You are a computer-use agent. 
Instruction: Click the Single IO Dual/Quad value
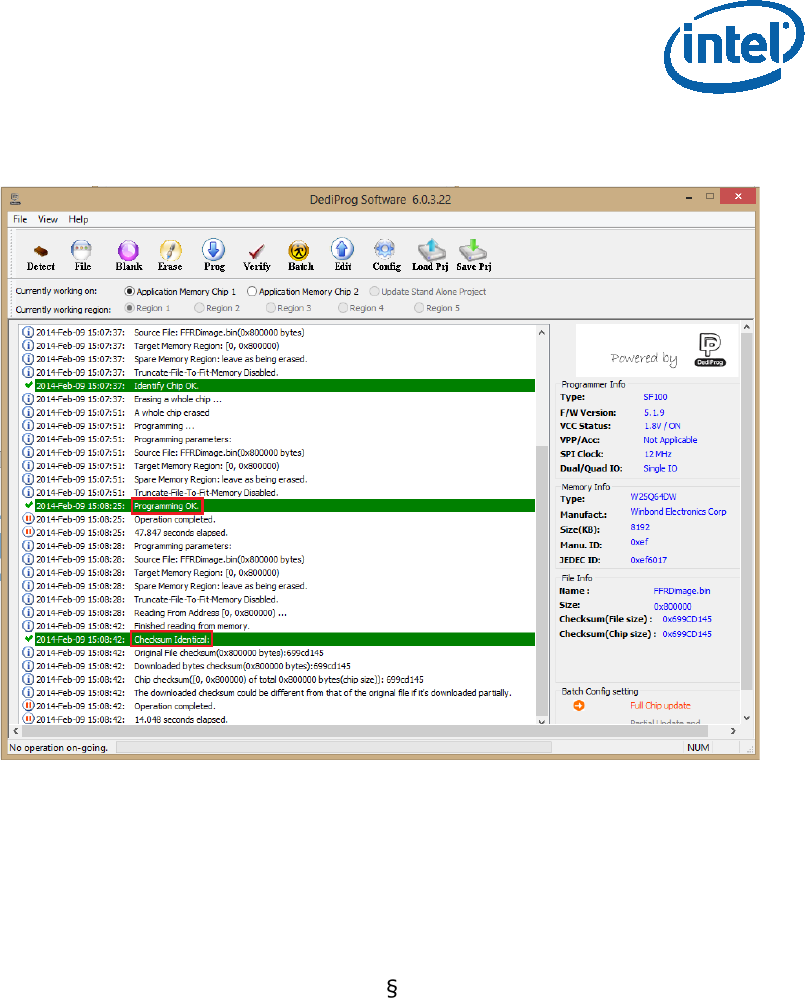point(660,468)
